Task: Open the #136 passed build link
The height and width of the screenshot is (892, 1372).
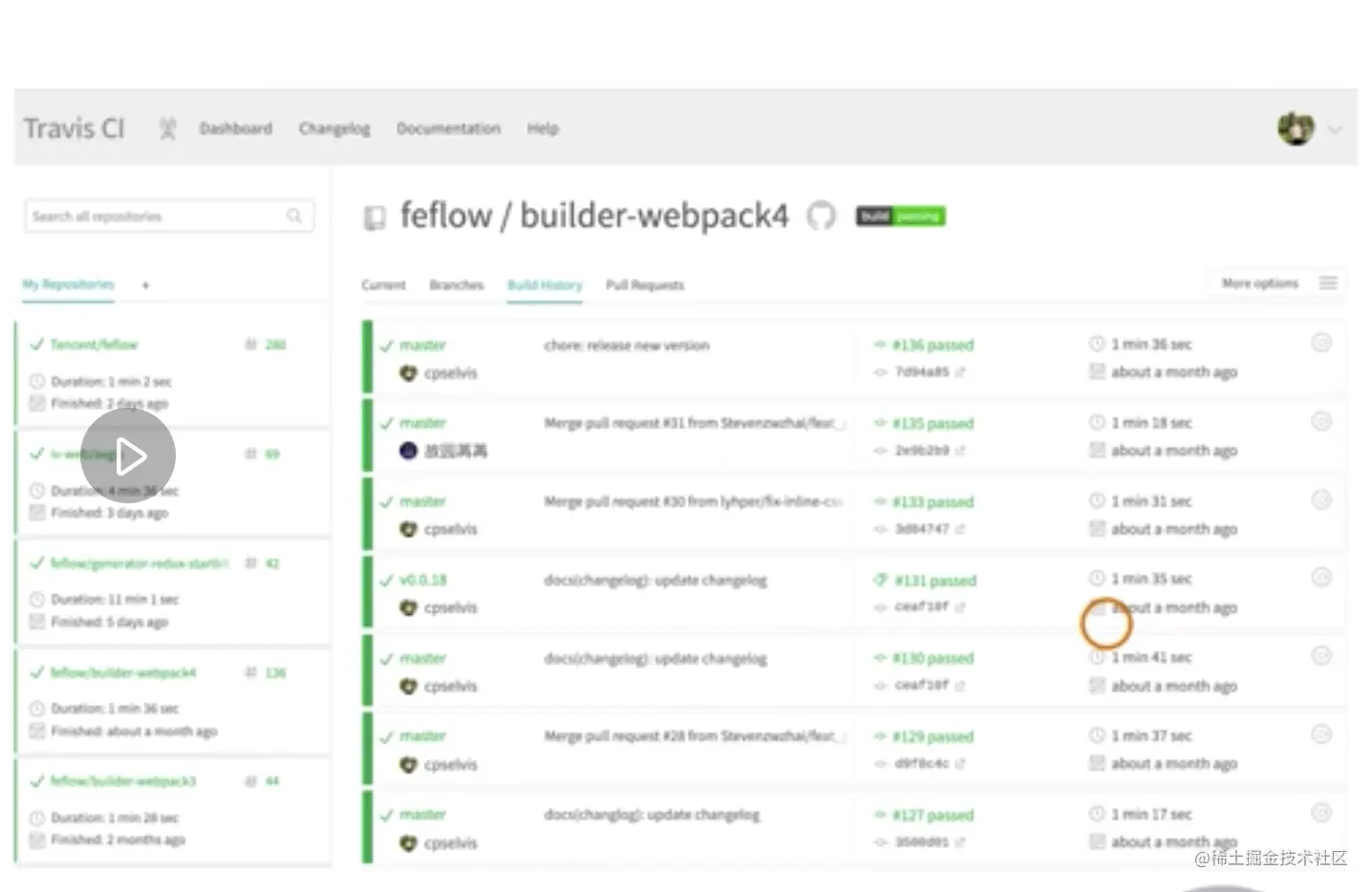Action: coord(933,345)
